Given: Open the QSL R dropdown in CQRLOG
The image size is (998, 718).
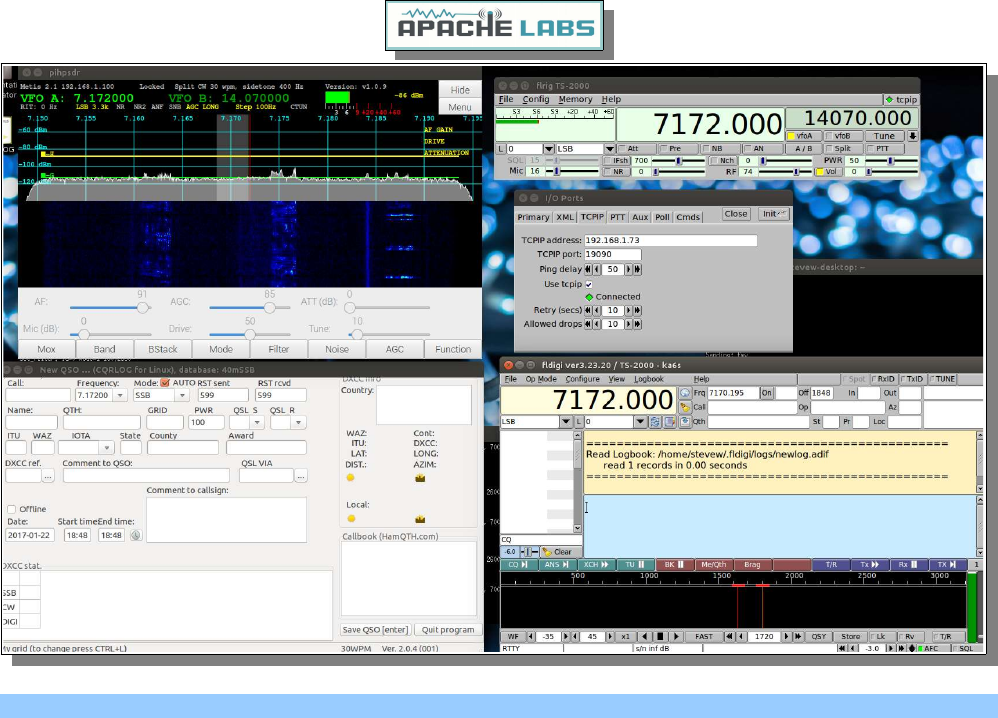Looking at the screenshot, I should click(299, 422).
